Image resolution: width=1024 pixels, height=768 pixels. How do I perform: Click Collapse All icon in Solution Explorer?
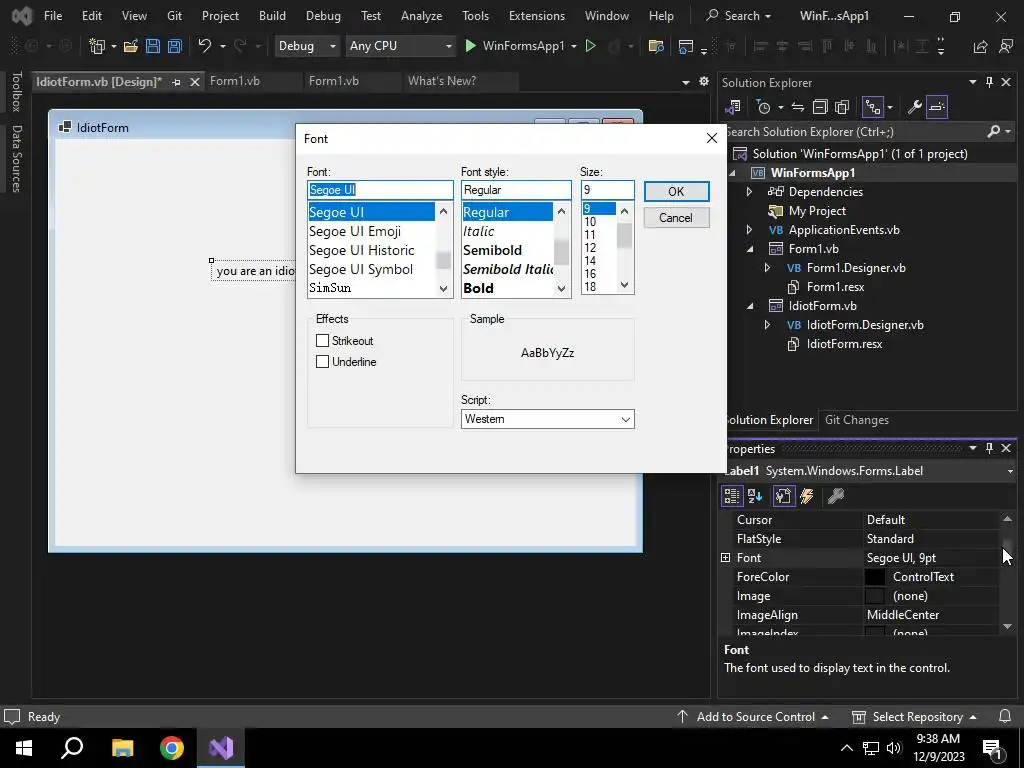820,107
